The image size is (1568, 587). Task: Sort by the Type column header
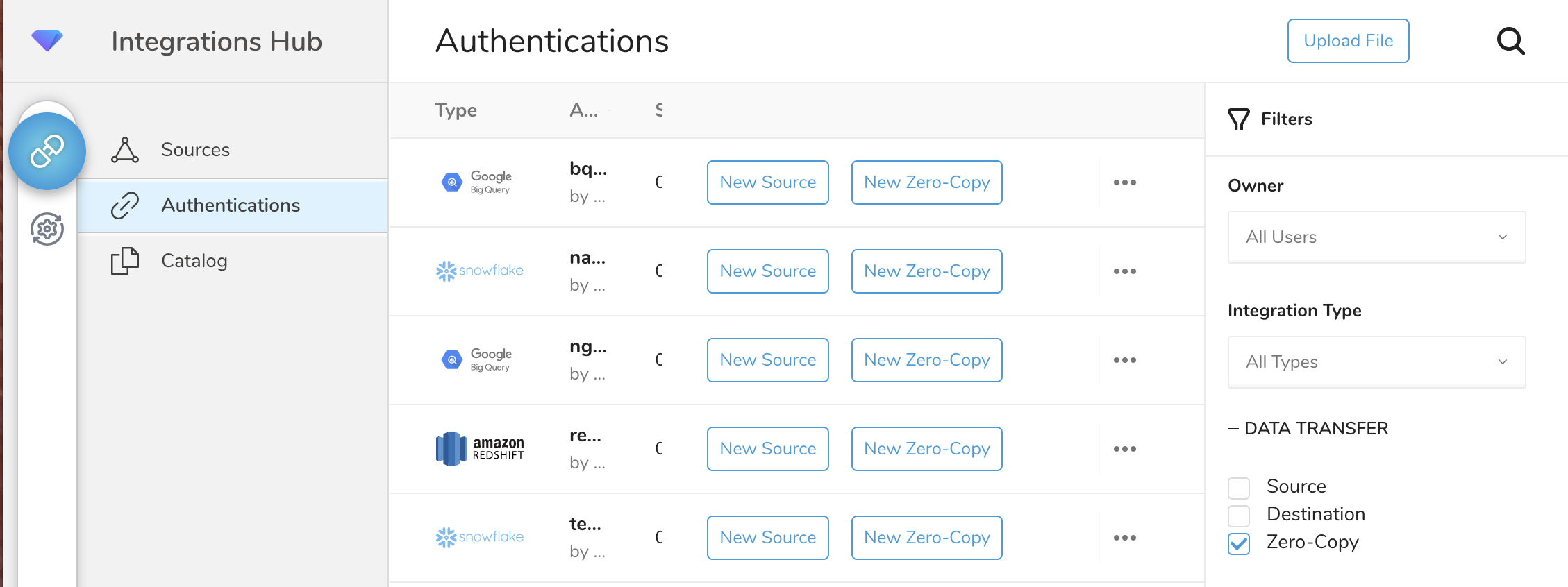pyautogui.click(x=456, y=110)
